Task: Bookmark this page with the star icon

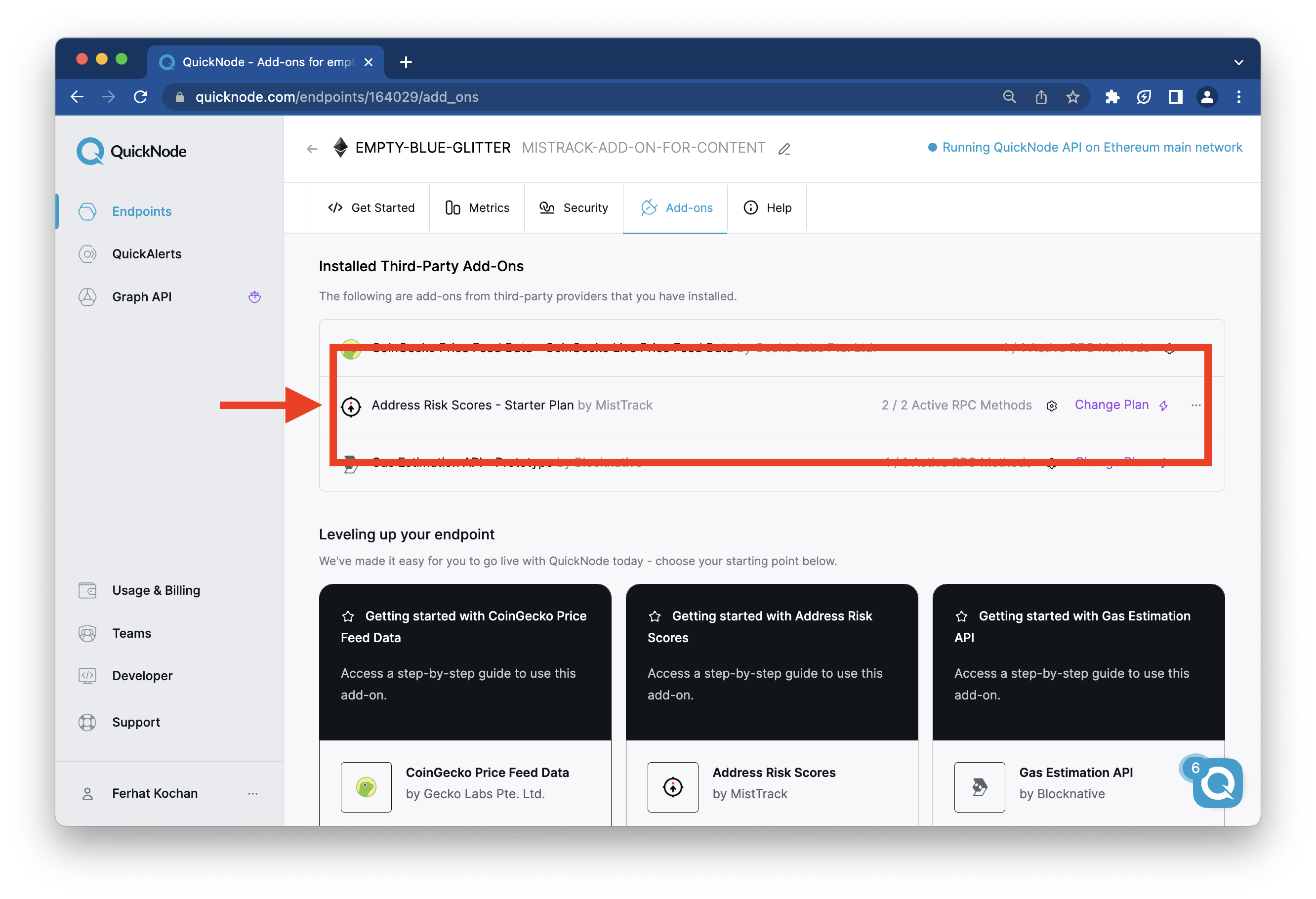Action: tap(1072, 97)
